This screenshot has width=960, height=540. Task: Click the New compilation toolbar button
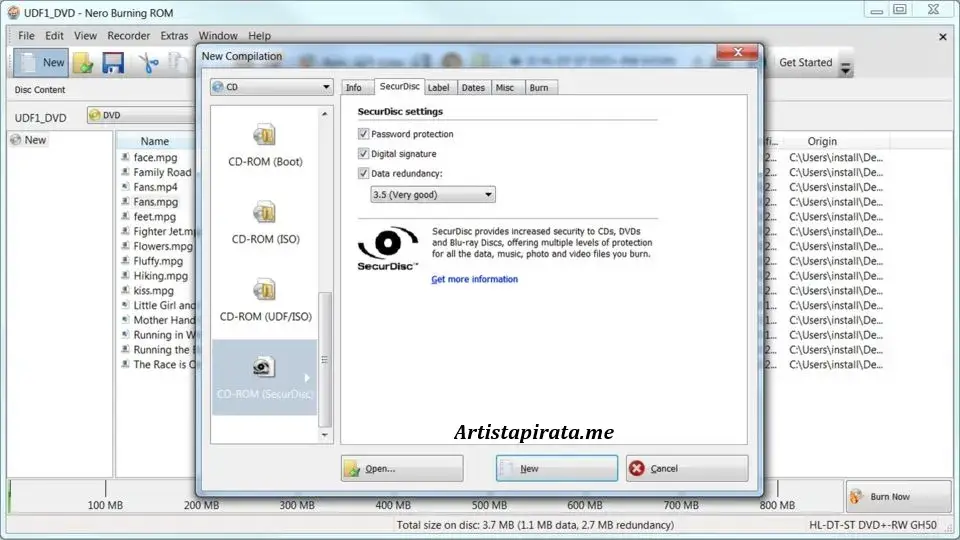point(41,63)
